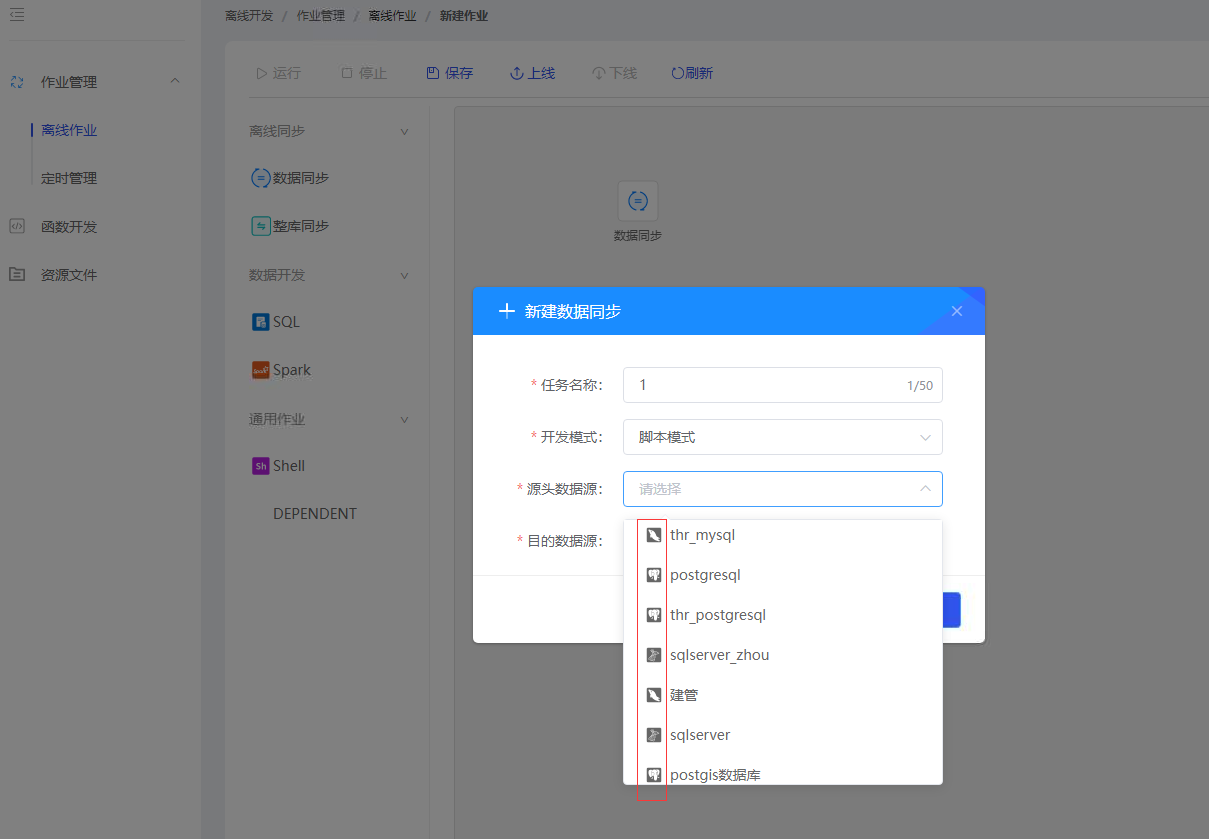Open 作业管理 breadcrumb link
Screen dimensions: 1209x839
320,15
